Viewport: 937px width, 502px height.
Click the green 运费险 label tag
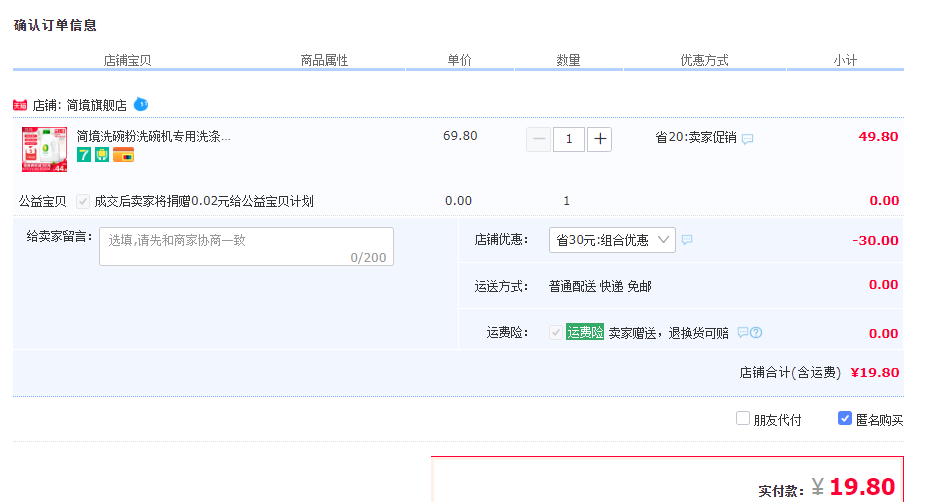(585, 332)
